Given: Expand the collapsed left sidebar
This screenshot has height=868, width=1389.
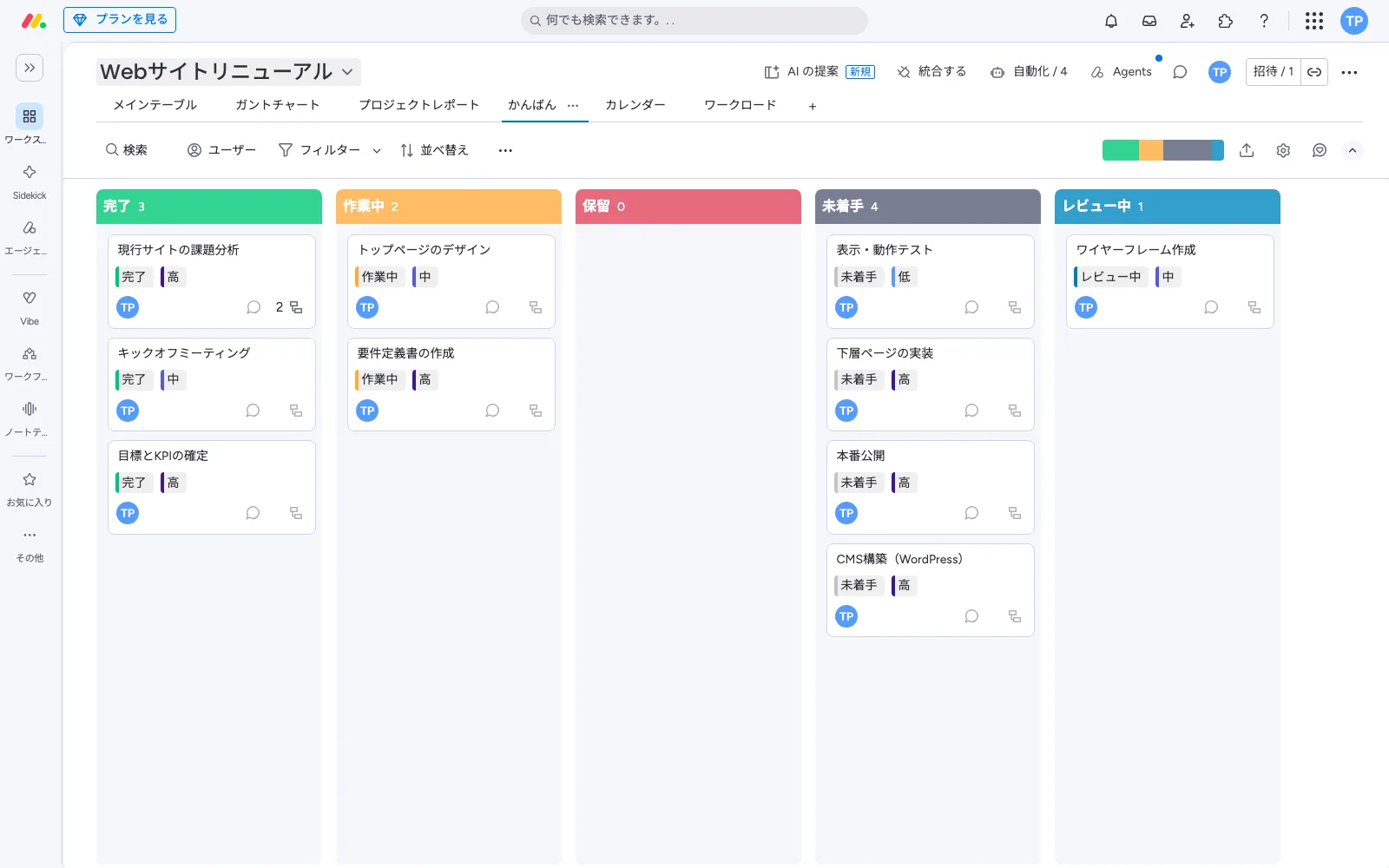Looking at the screenshot, I should coord(30,68).
